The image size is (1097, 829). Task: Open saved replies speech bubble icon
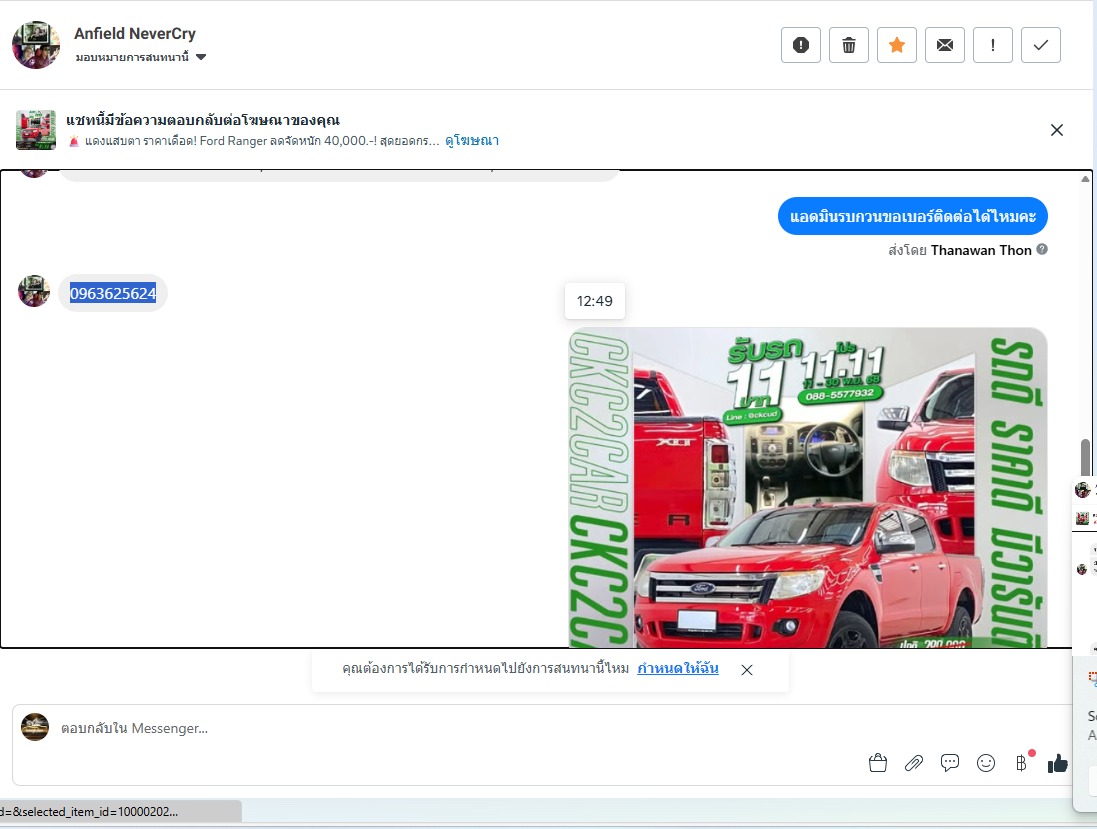[949, 763]
